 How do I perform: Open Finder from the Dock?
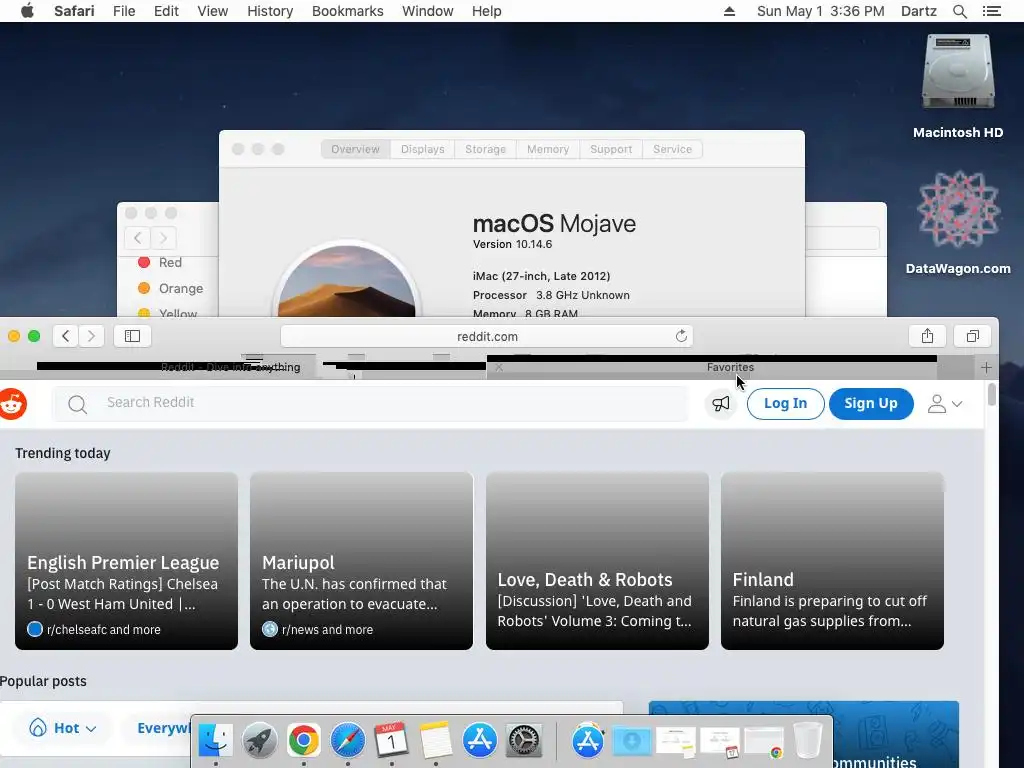point(216,740)
